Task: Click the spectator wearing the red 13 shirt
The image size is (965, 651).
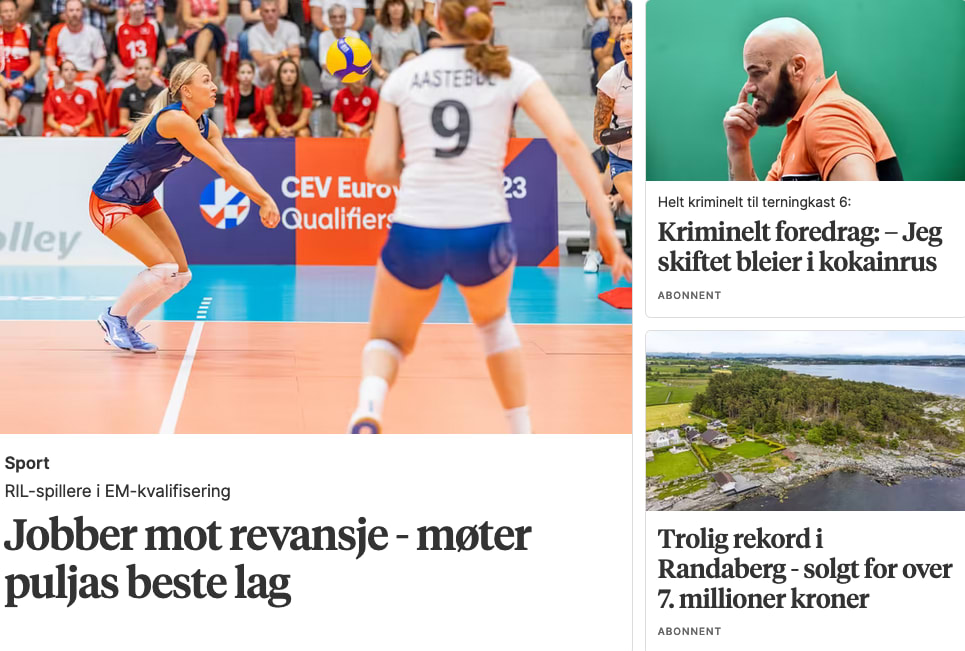Action: [x=136, y=46]
